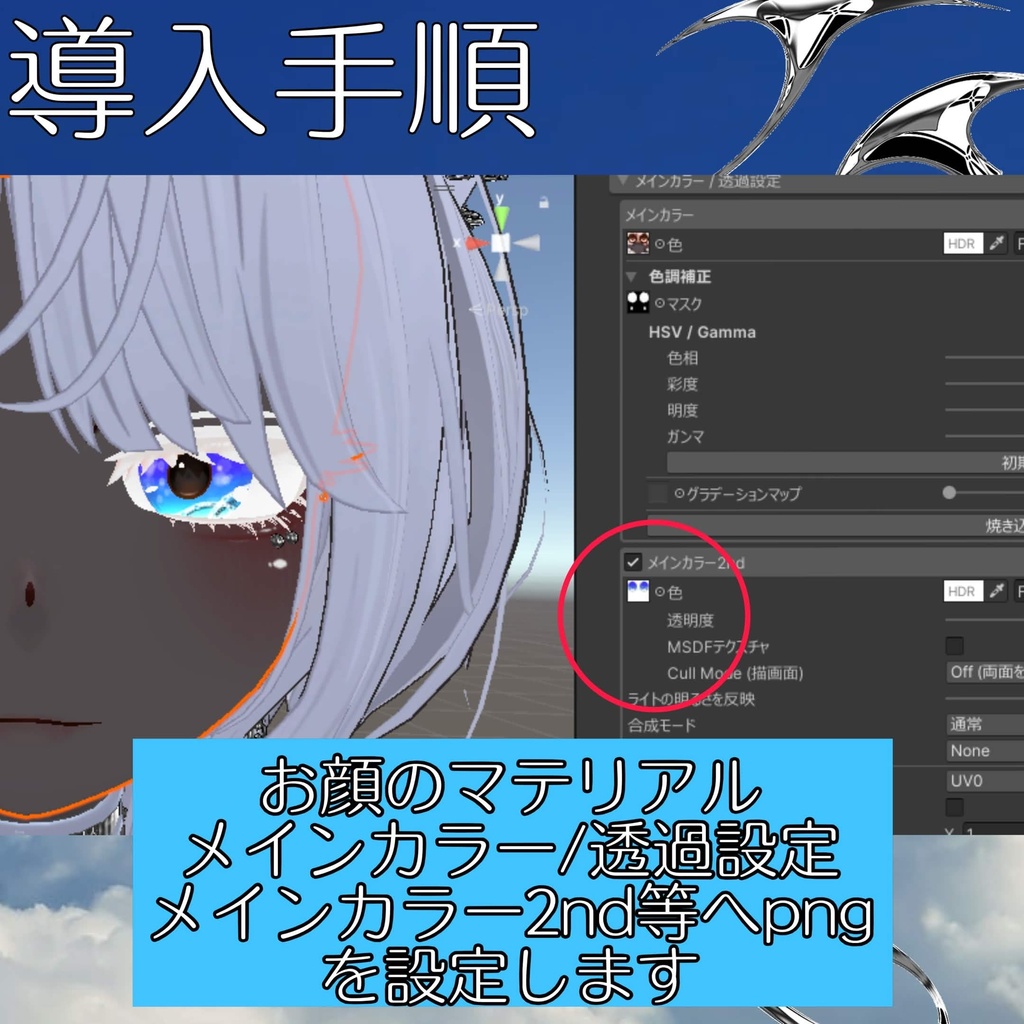This screenshot has height=1024, width=1024.
Task: Uncheck the メインカラー2nd checkbox
Action: tap(632, 562)
